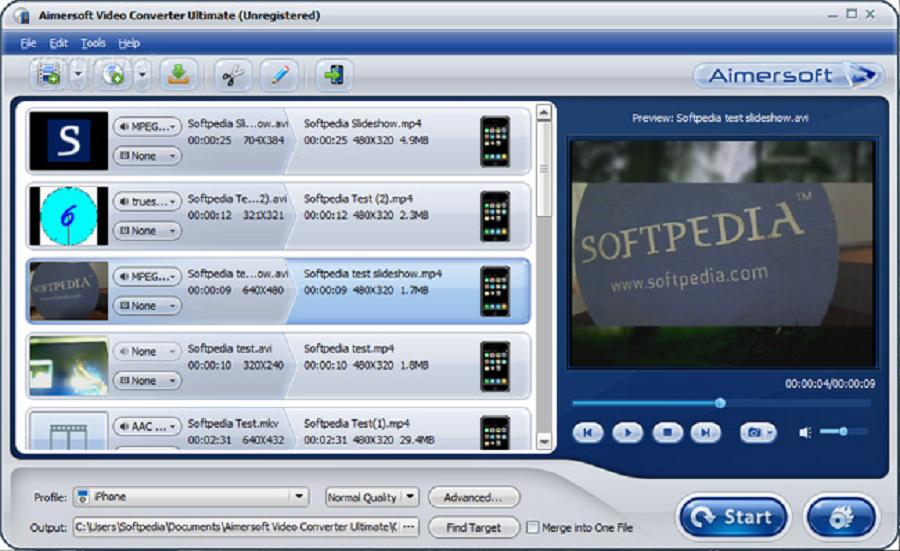The width and height of the screenshot is (900, 551).
Task: Mute audio using the speaker icon
Action: (x=805, y=432)
